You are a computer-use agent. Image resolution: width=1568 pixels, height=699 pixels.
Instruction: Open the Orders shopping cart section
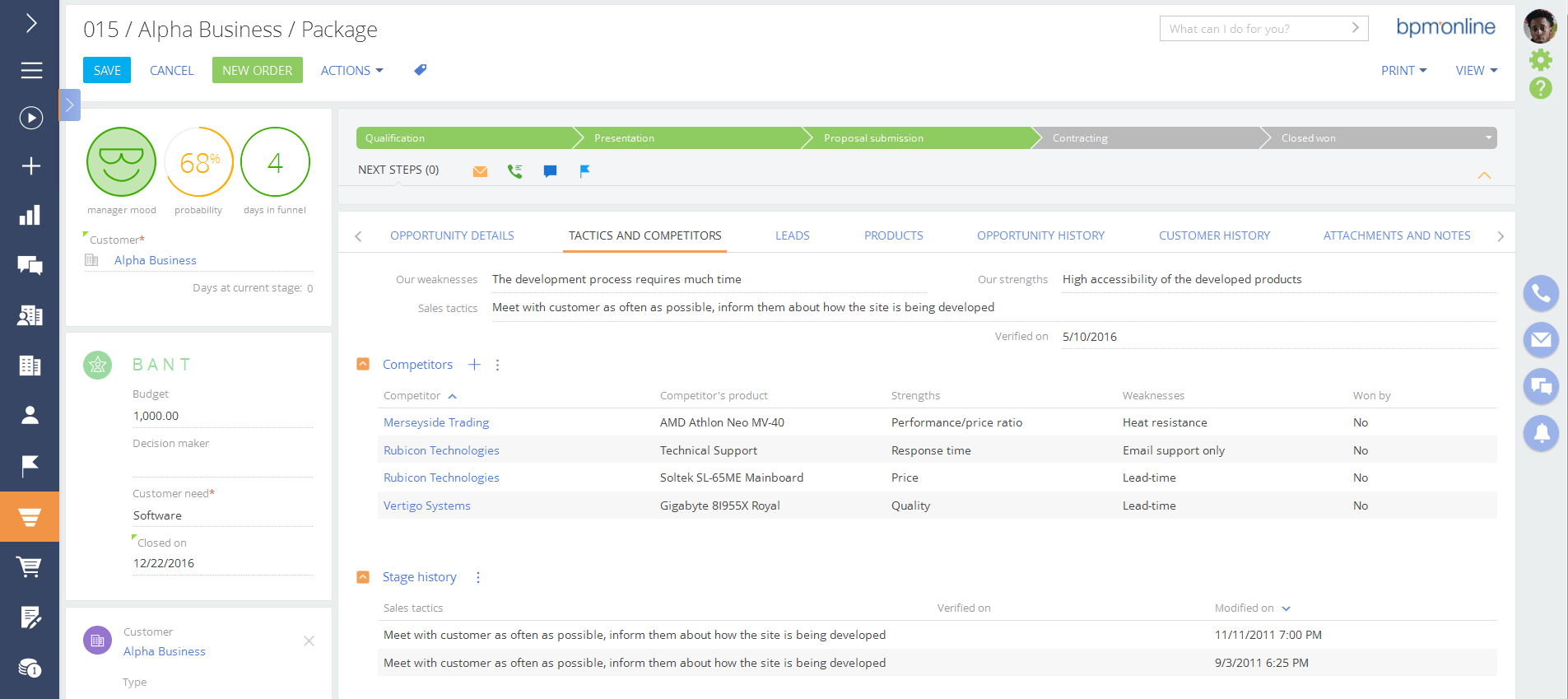click(30, 566)
